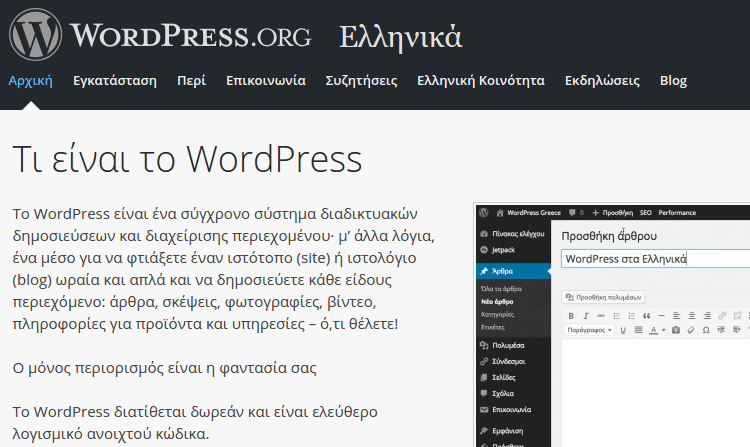Viewport: 750px width, 447px height.
Task: Insert a horizontal line
Action: coord(662,316)
